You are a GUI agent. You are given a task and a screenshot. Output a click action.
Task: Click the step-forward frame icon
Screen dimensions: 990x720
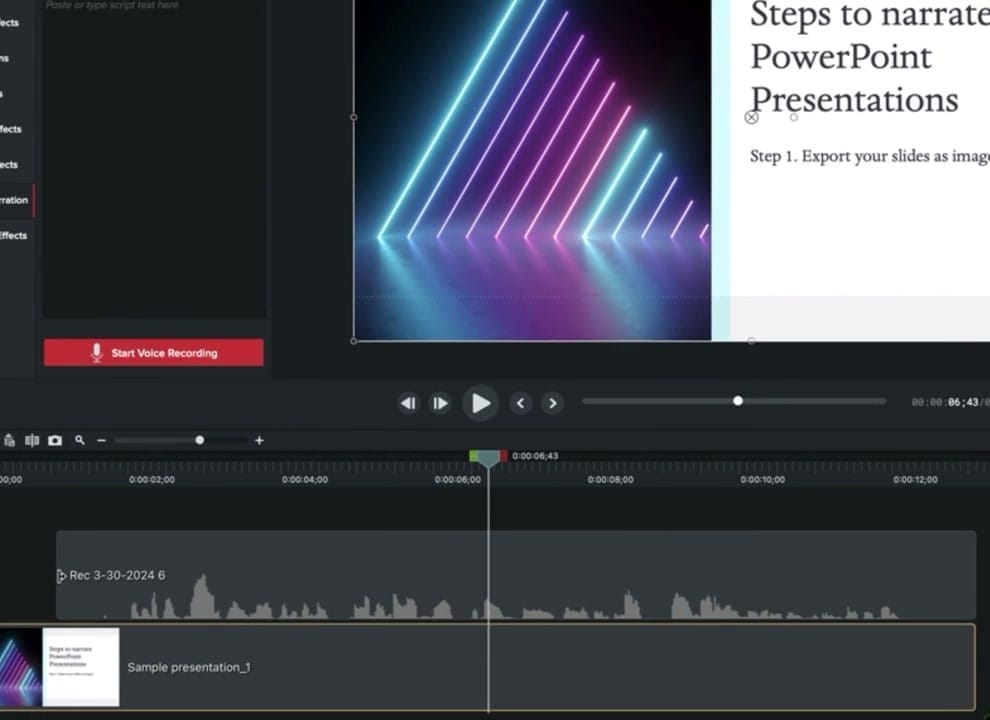tap(440, 403)
